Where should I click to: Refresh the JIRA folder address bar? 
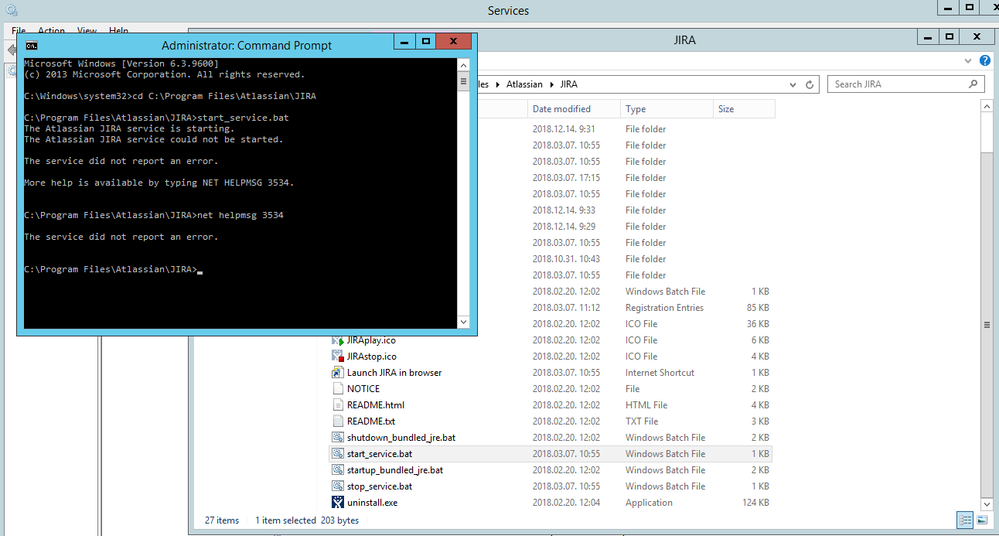810,84
